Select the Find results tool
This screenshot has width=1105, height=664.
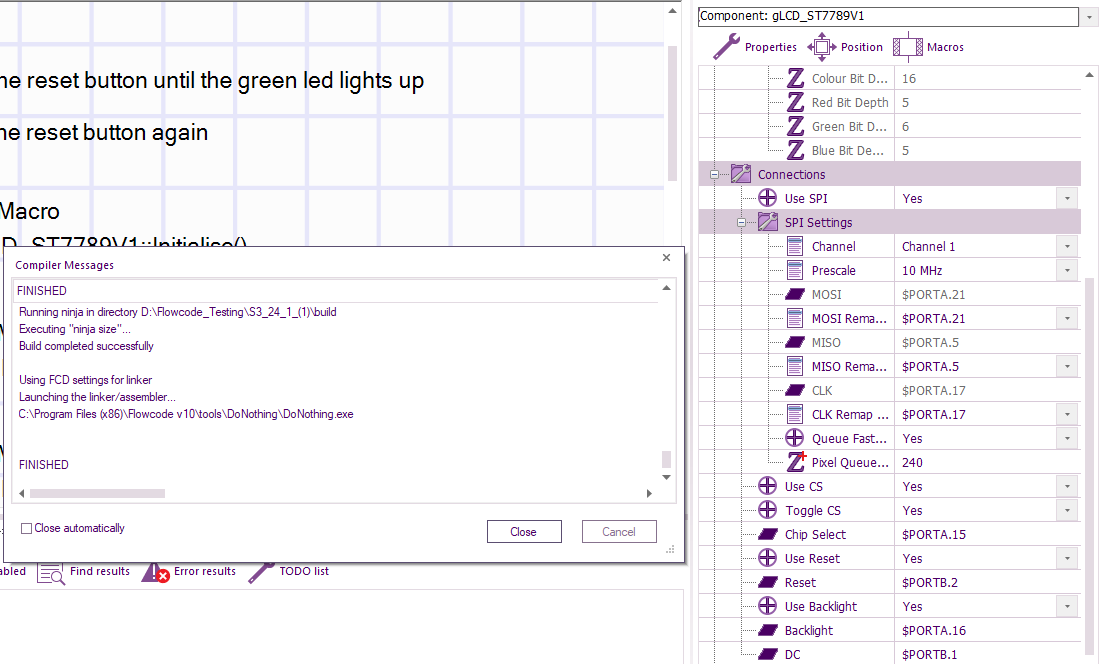tap(100, 571)
